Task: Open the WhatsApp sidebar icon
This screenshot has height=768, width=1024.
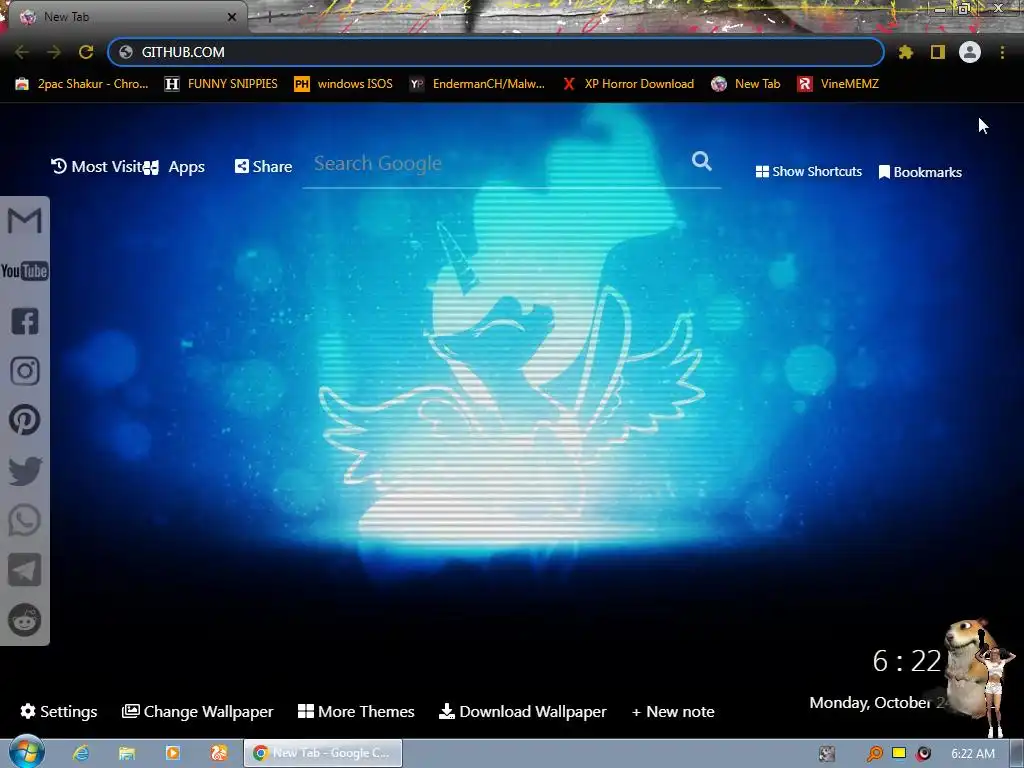Action: coord(25,520)
